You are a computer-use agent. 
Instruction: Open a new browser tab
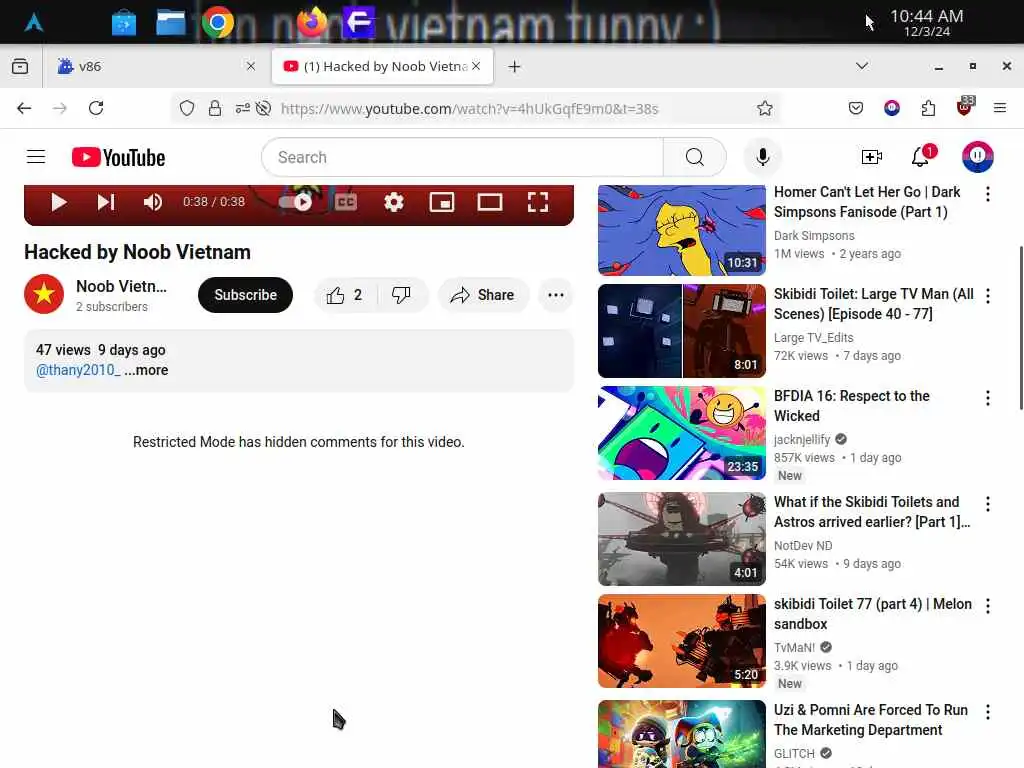515,67
